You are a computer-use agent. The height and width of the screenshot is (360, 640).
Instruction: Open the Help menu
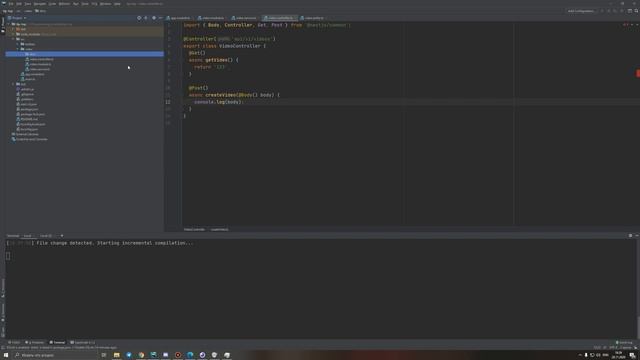117,4
